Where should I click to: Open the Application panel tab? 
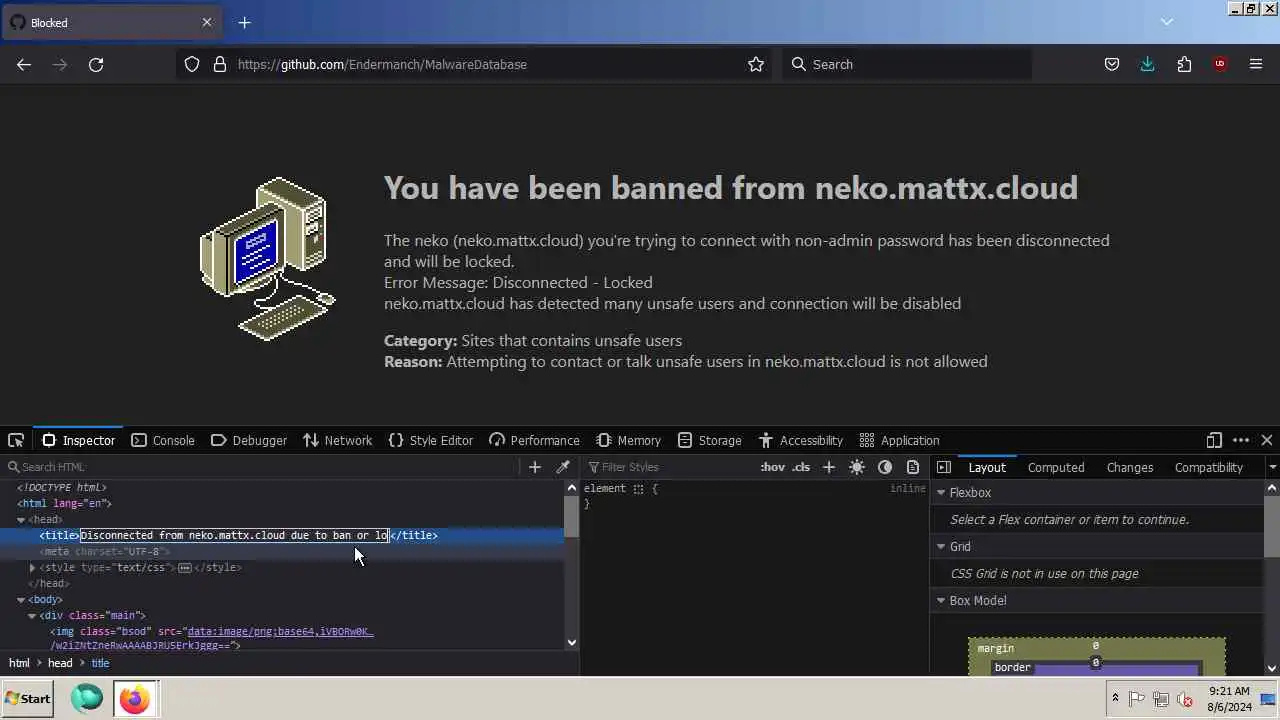[900, 440]
